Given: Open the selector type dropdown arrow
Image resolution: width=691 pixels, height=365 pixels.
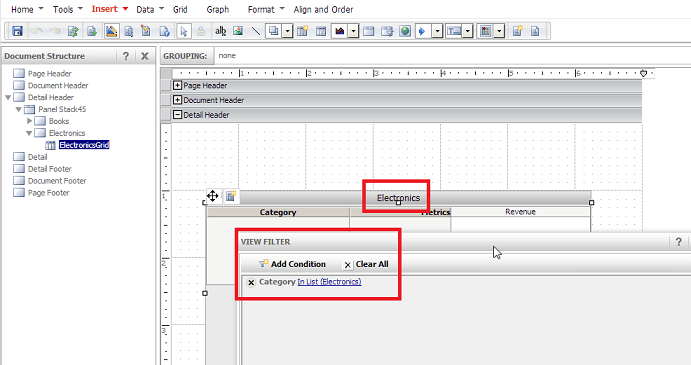Looking at the screenshot, I should point(437,31).
